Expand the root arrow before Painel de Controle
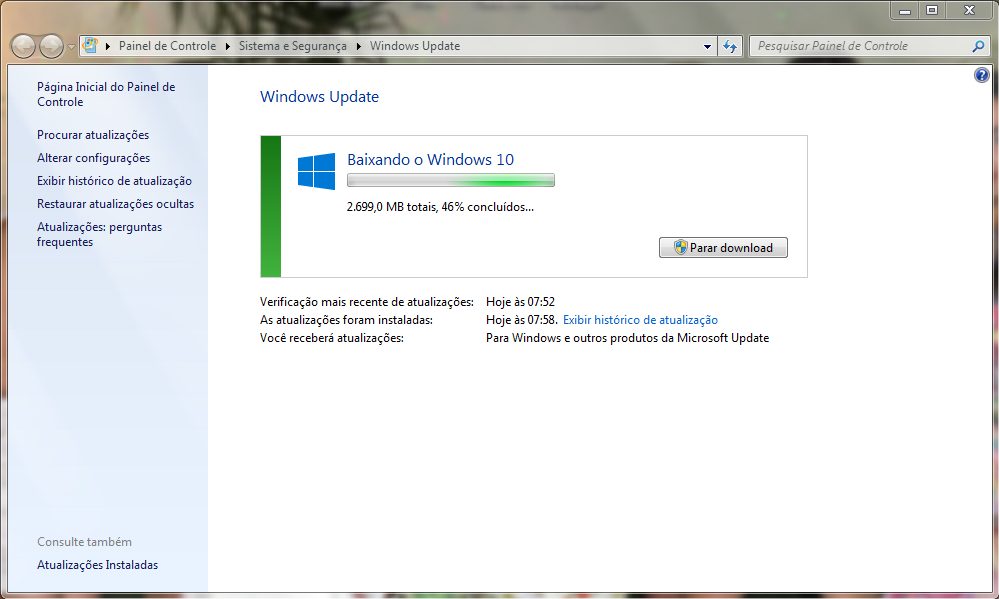 coord(108,46)
